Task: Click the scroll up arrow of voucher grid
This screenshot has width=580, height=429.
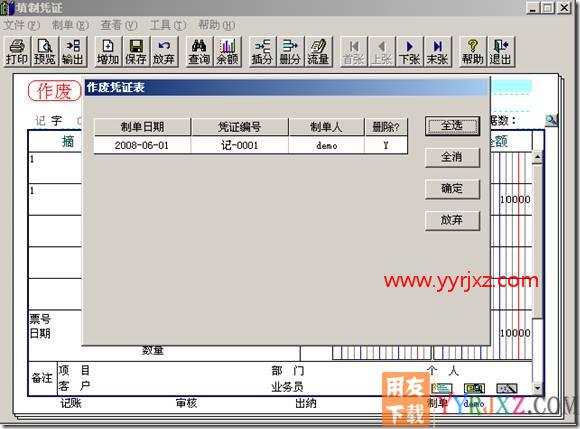Action: tap(537, 157)
